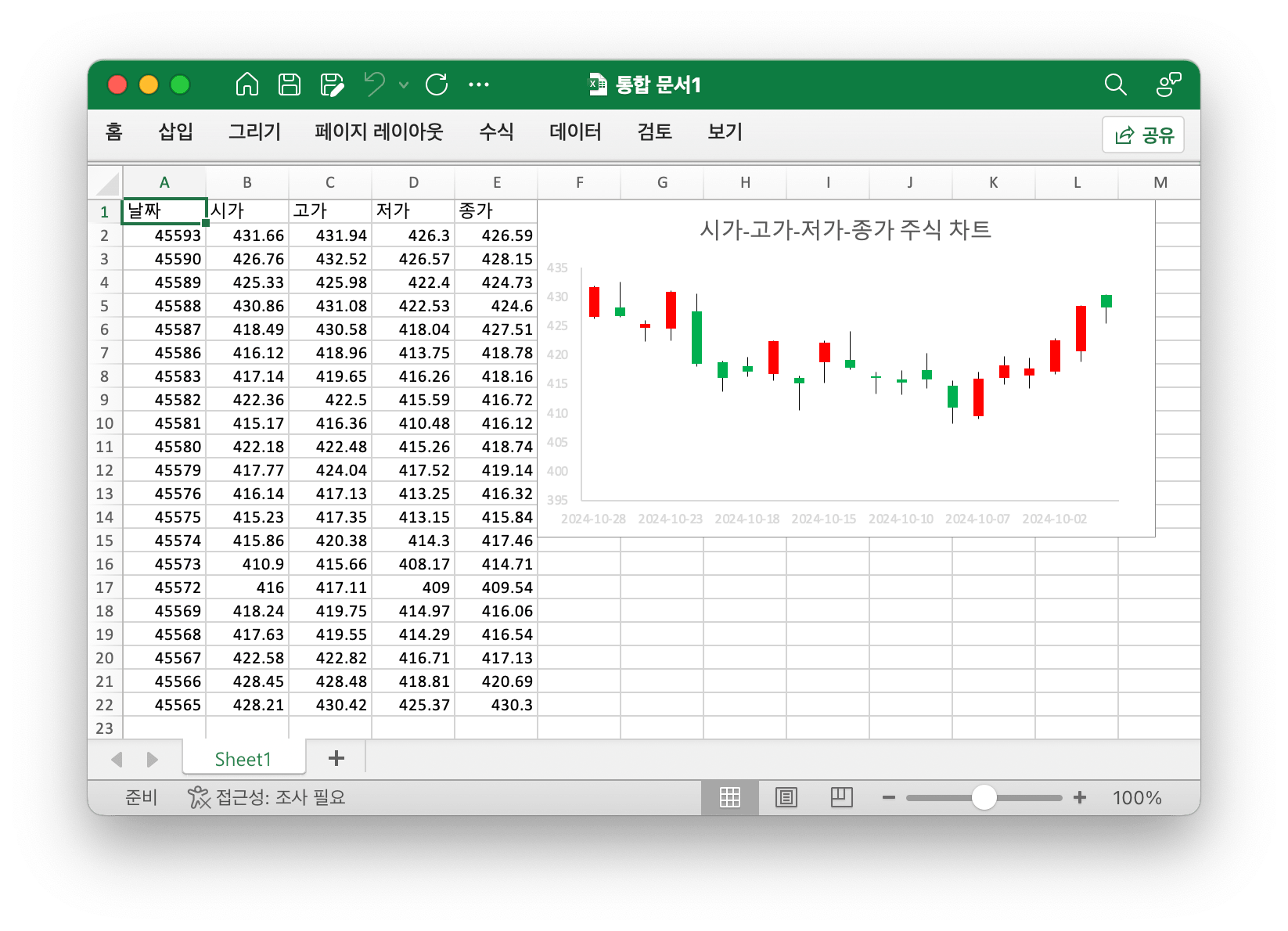Zoom in with the plus button
This screenshot has height=931, width=1288.
coord(1080,797)
